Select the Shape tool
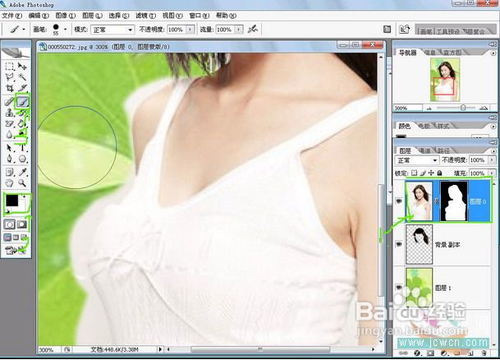This screenshot has width=500, height=360. pos(22,159)
